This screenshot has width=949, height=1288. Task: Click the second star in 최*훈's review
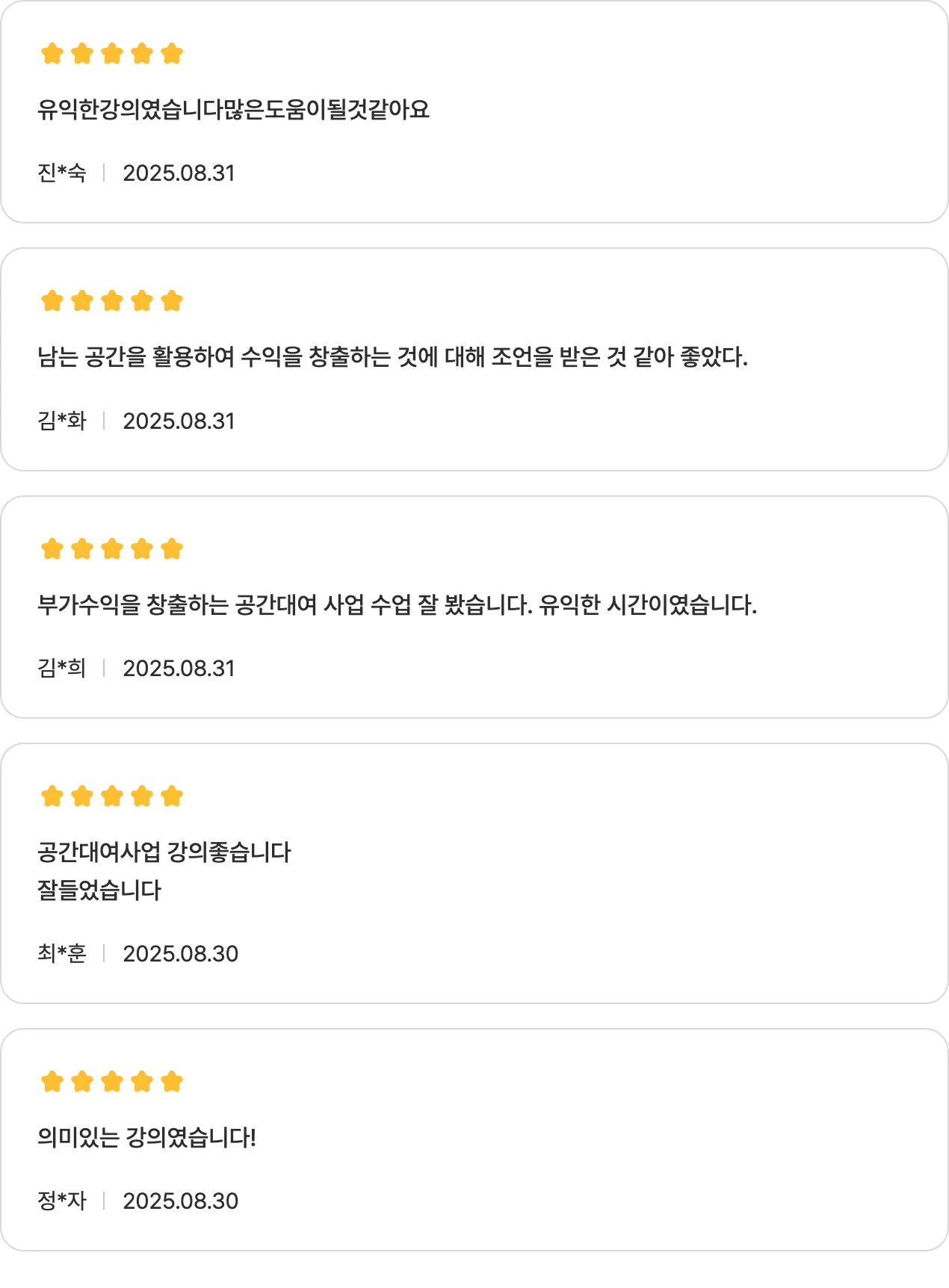coord(82,796)
